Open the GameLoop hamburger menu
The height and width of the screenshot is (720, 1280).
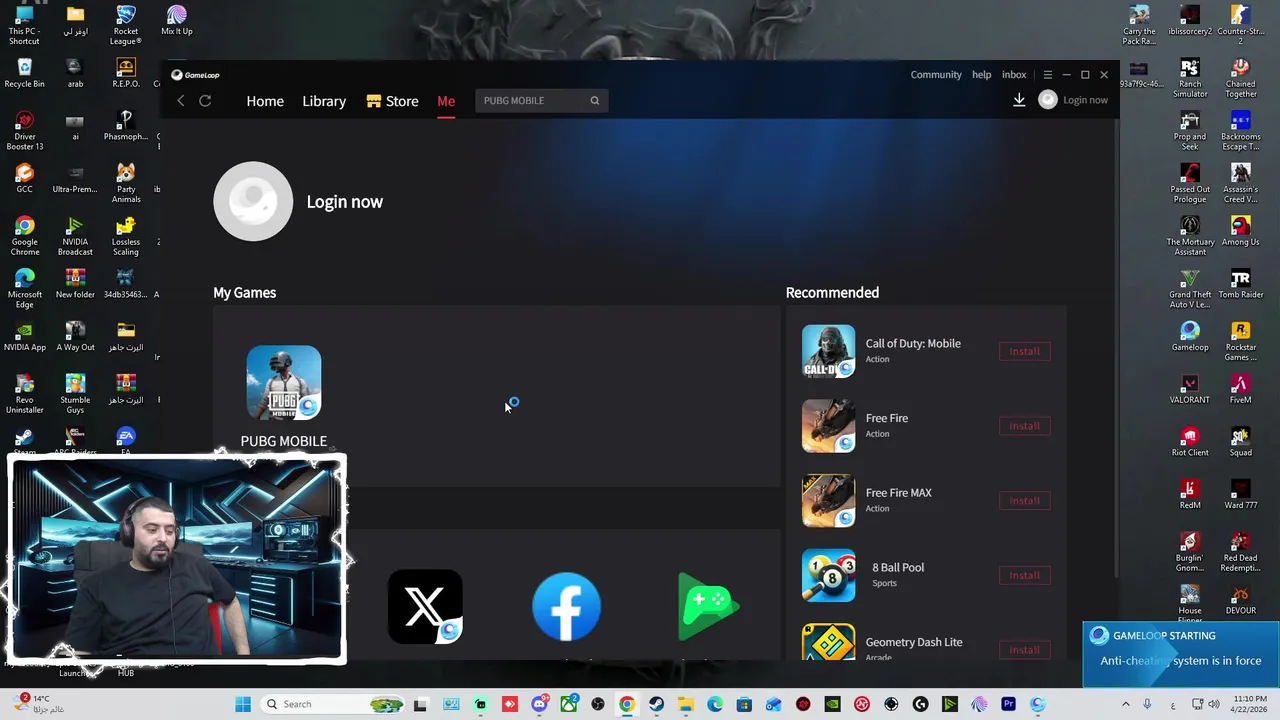point(1047,75)
